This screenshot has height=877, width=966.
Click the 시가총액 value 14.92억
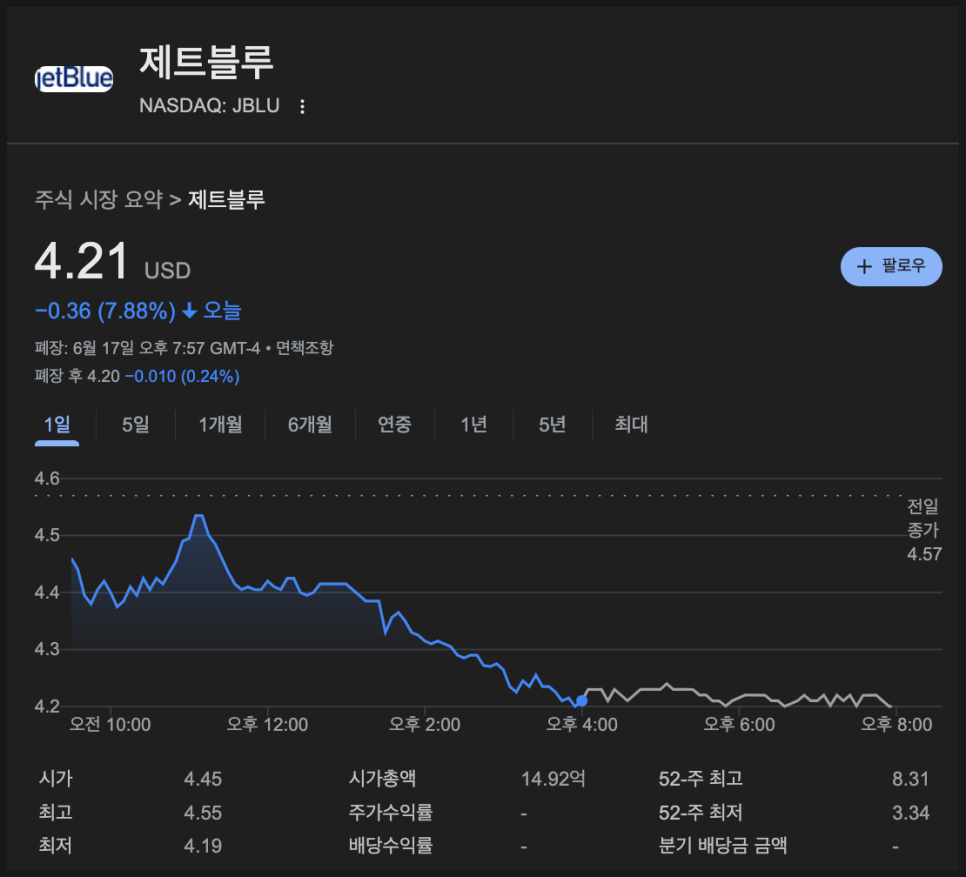tap(553, 779)
